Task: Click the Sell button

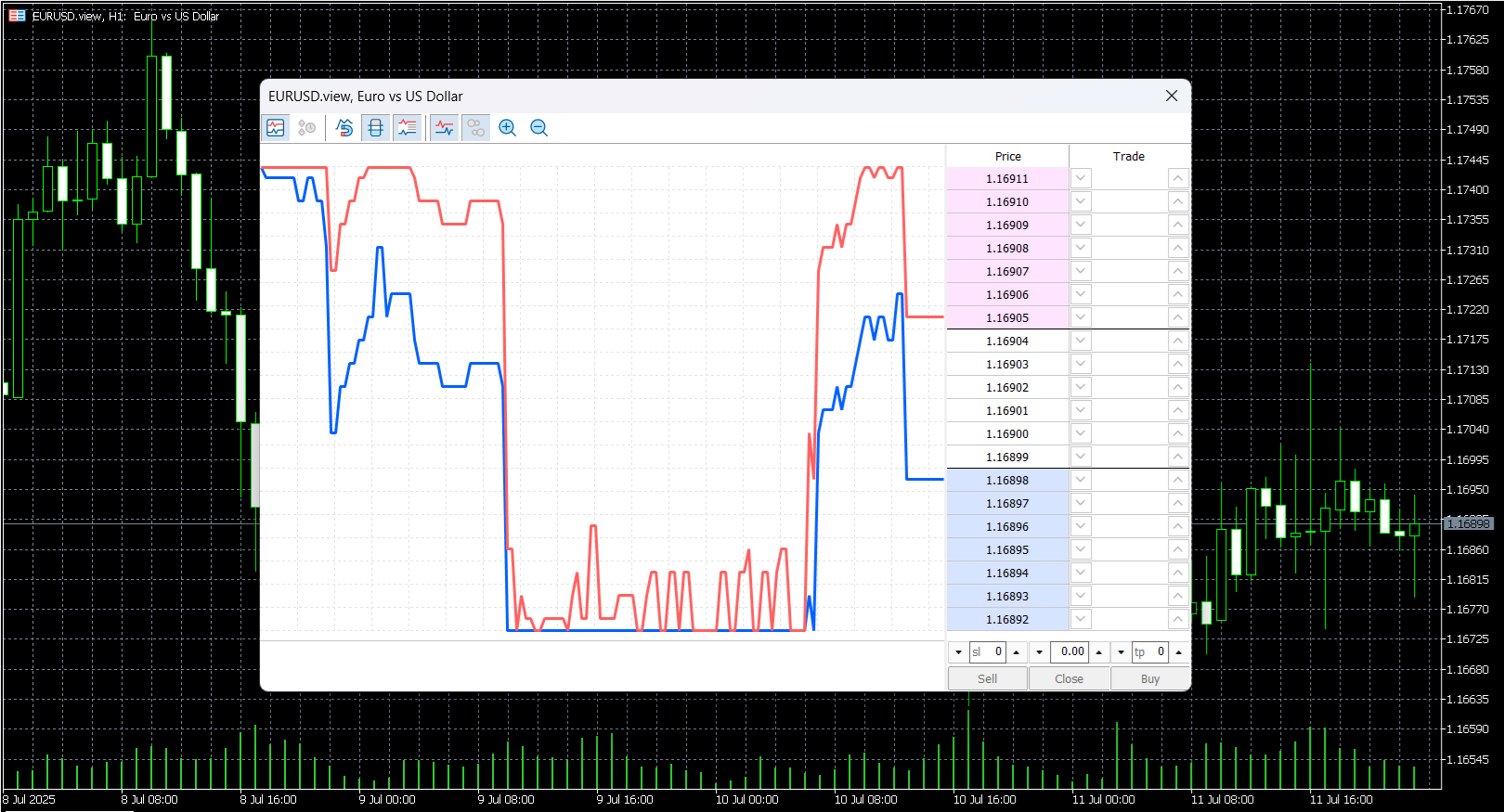Action: click(x=988, y=678)
